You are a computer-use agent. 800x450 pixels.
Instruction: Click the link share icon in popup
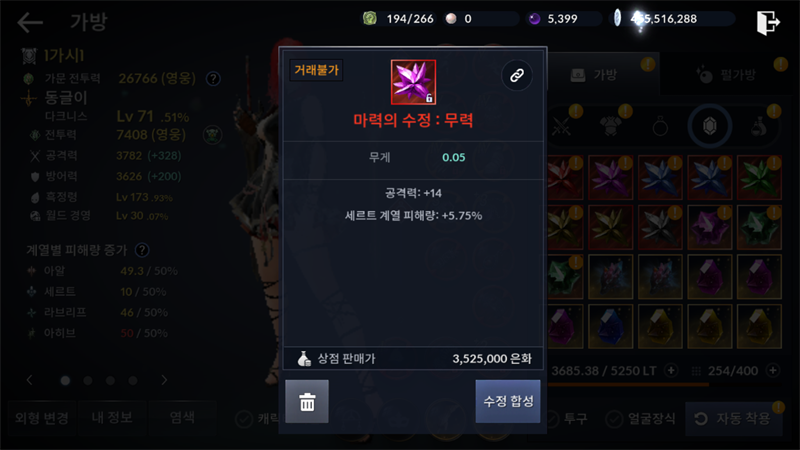(x=517, y=76)
